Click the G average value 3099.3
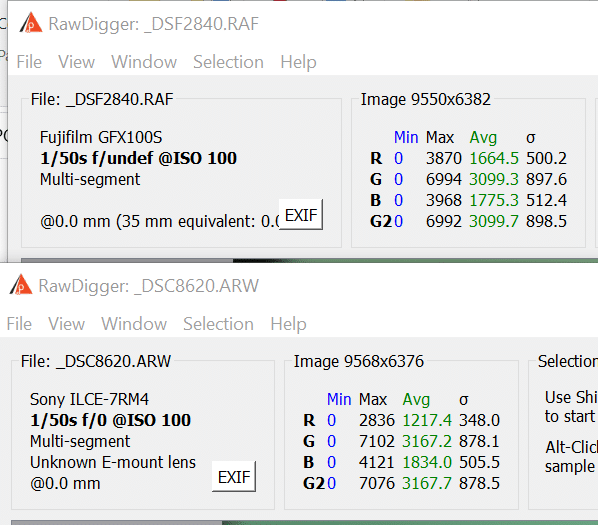 click(x=494, y=179)
